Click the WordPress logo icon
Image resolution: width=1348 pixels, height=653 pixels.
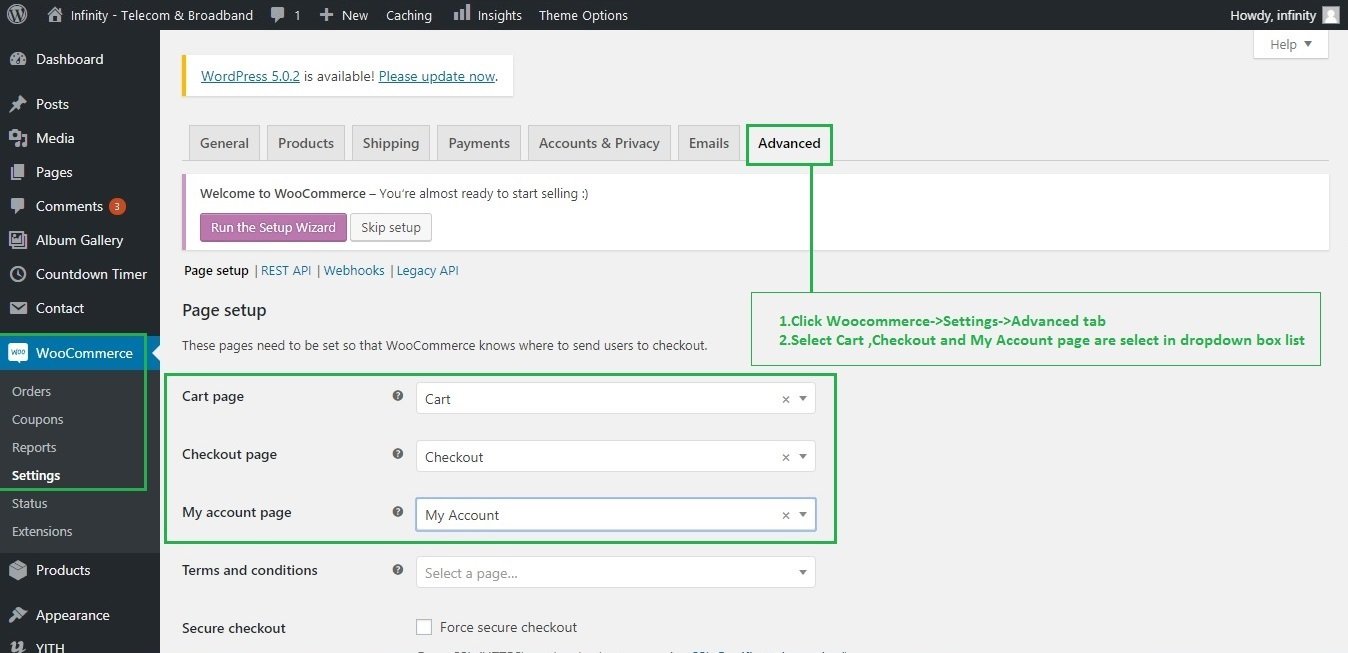coord(17,15)
